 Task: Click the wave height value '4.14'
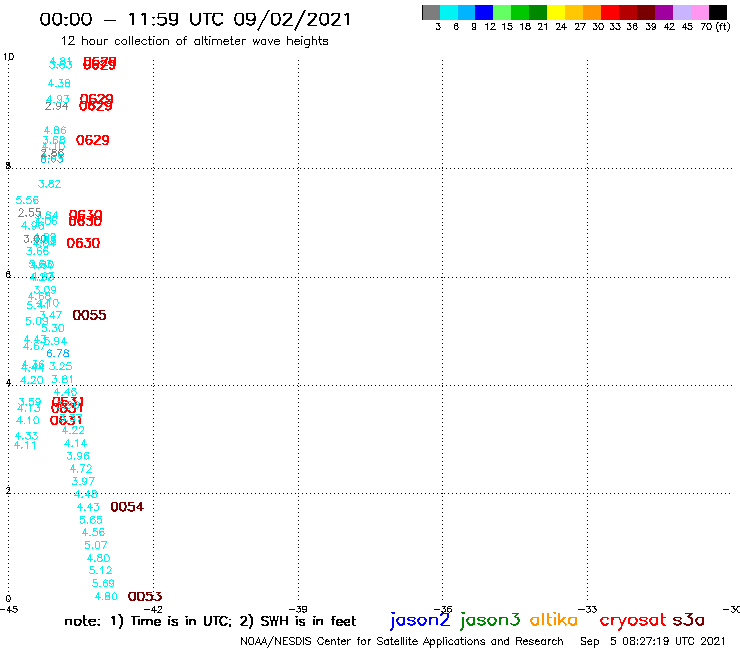76,443
